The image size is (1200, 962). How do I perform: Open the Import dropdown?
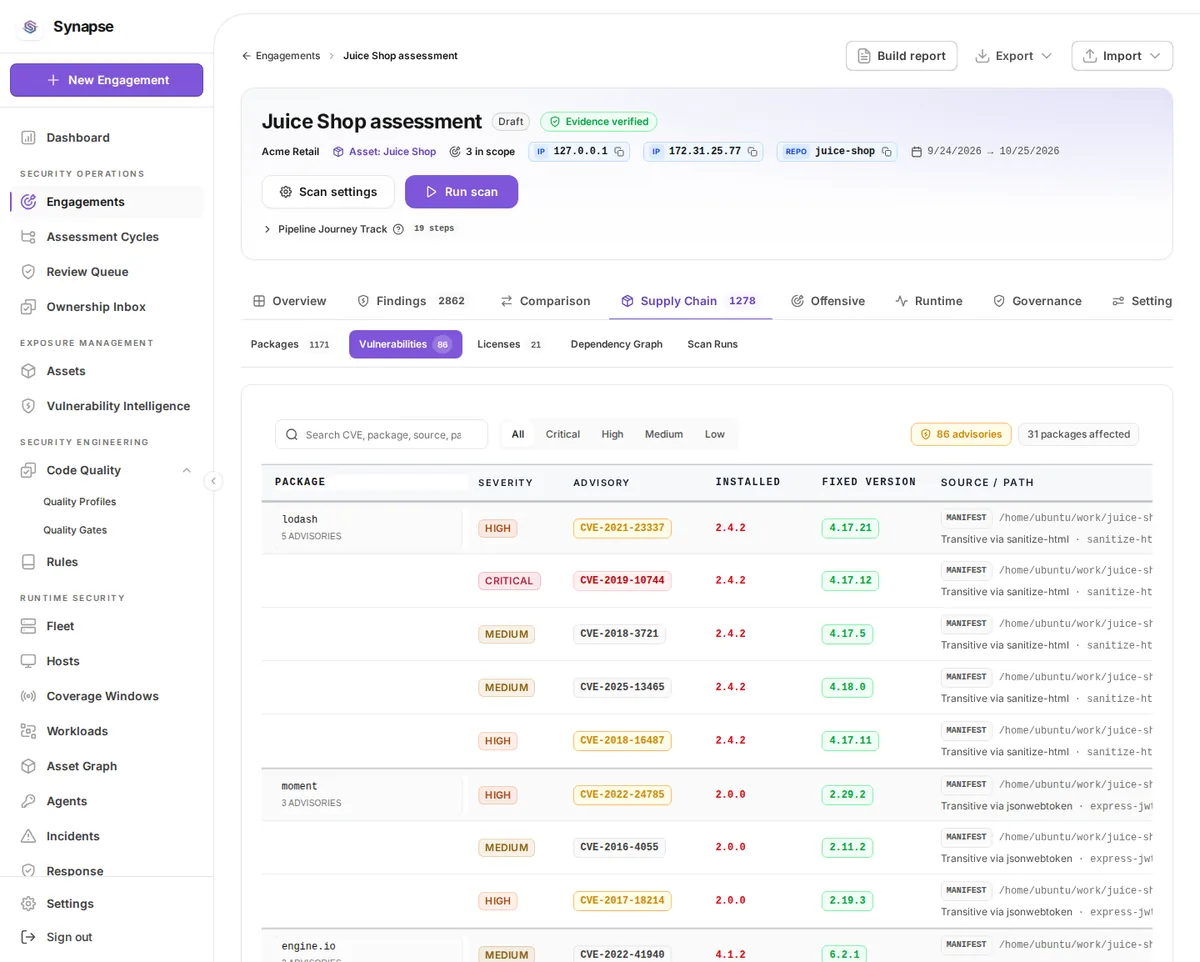pos(1122,56)
